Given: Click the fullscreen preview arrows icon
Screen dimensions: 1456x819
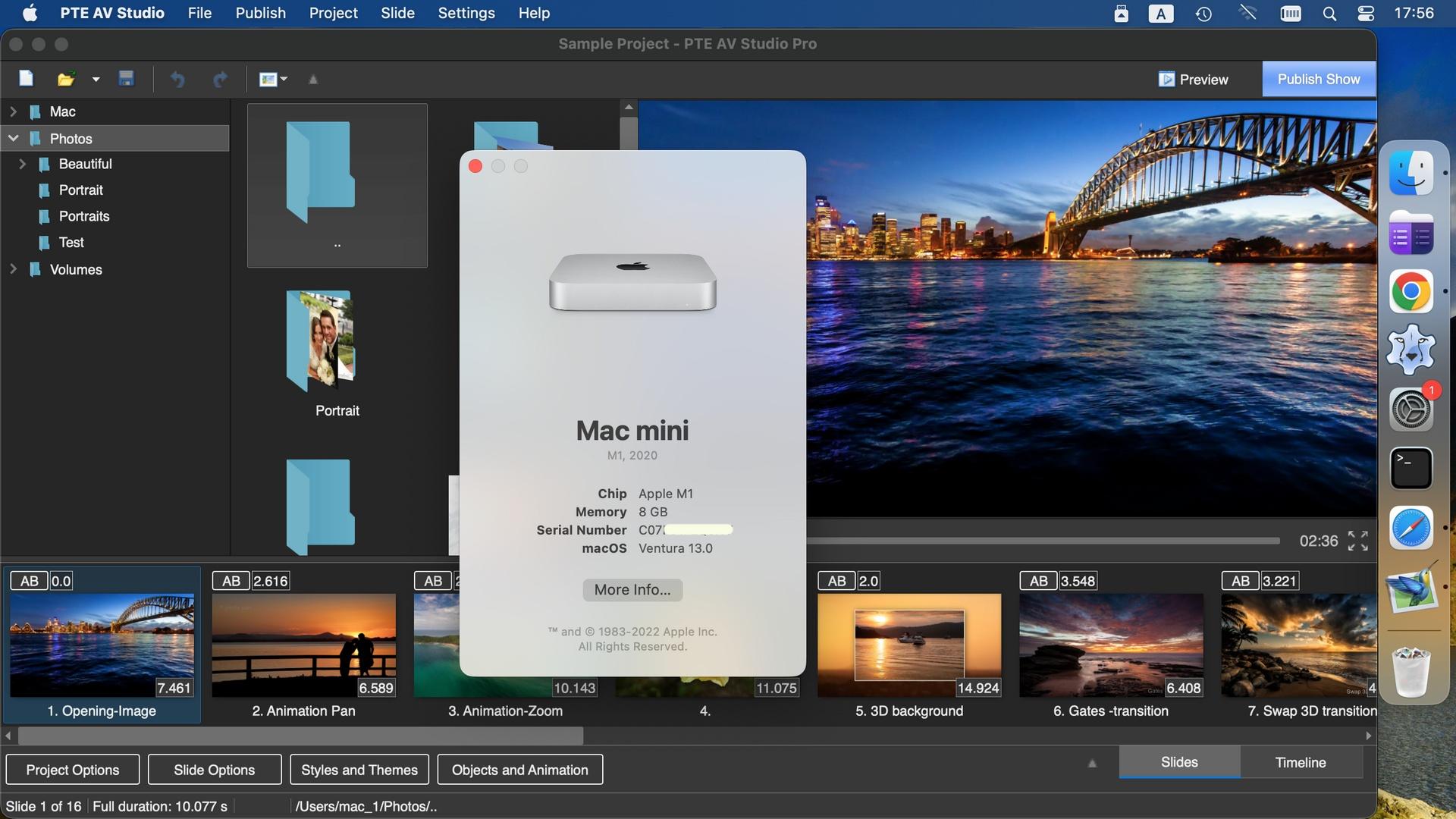Looking at the screenshot, I should pos(1357,541).
